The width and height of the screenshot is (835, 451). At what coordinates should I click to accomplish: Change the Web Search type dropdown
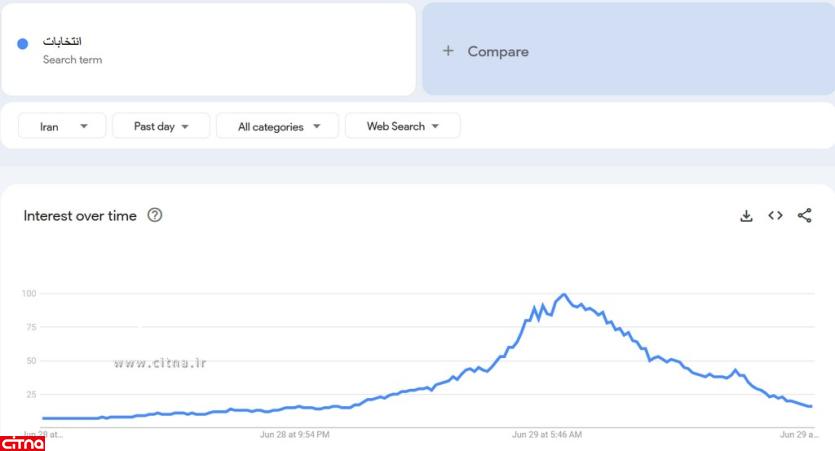(402, 126)
